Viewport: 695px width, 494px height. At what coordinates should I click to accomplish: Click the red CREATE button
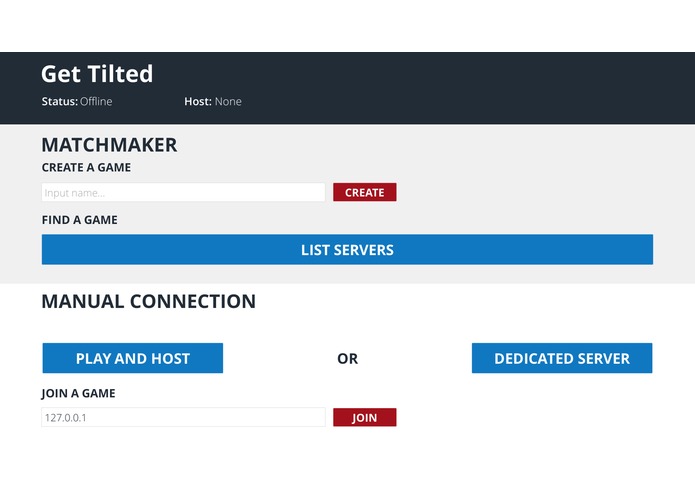click(364, 192)
